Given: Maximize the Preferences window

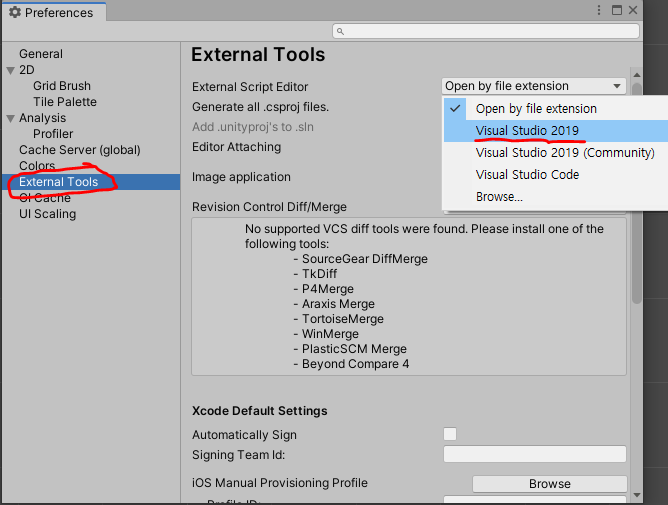Looking at the screenshot, I should (616, 10).
